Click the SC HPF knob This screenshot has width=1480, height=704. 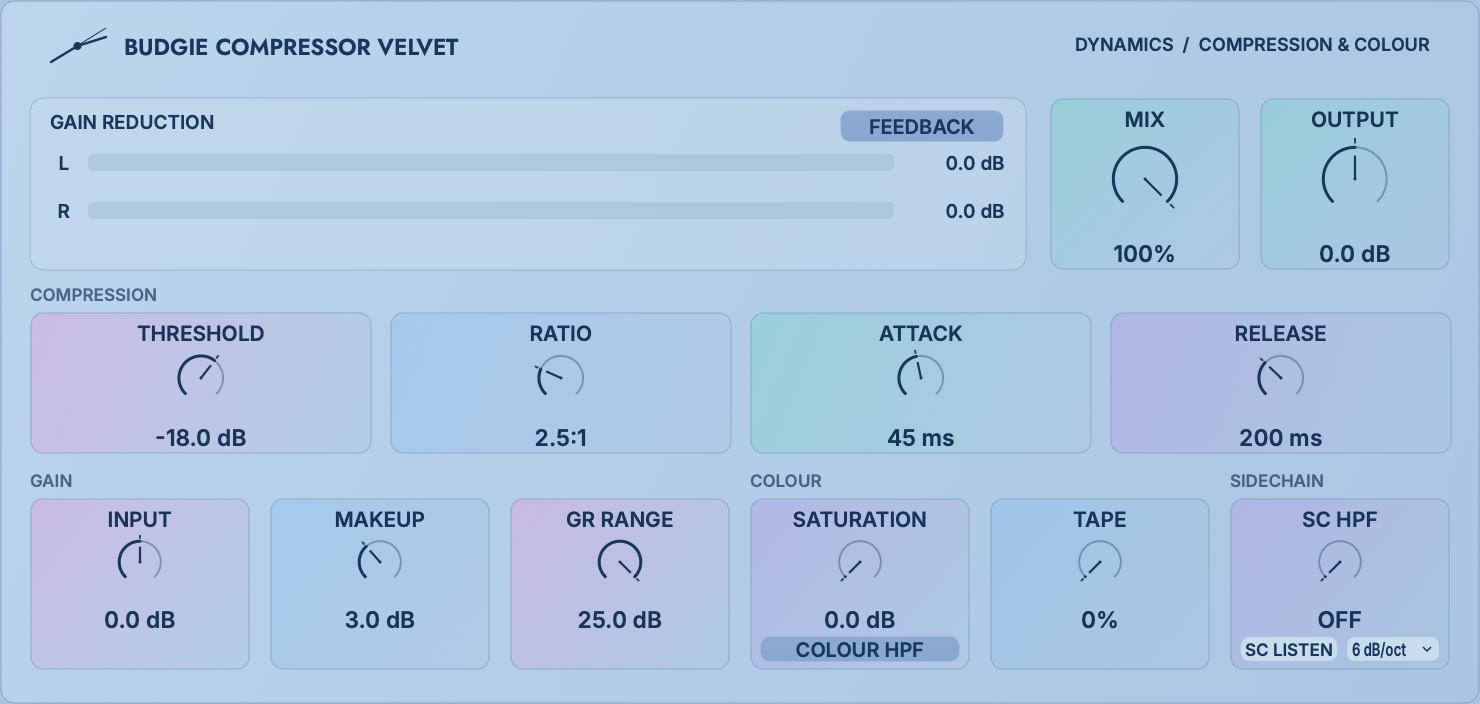tap(1340, 562)
